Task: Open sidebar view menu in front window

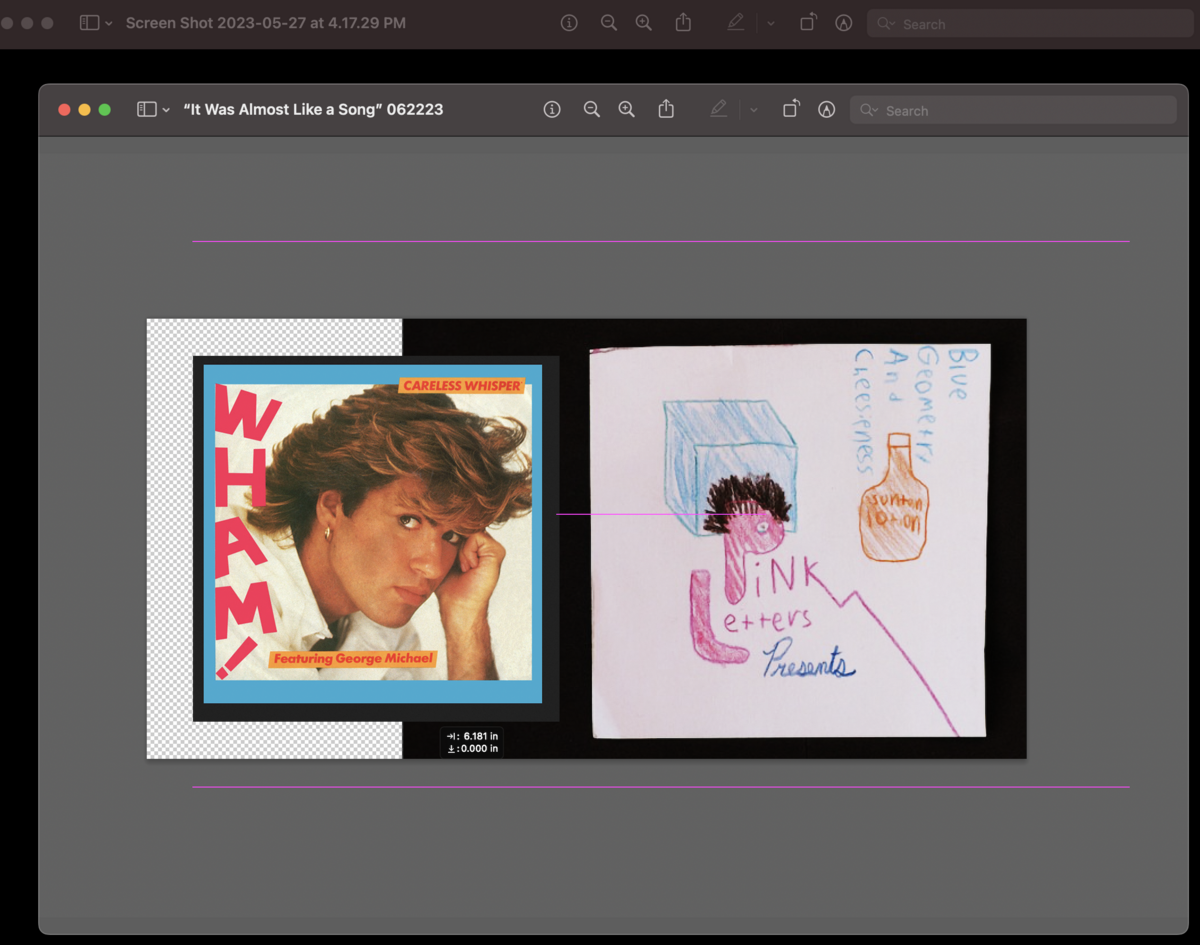Action: (x=166, y=110)
